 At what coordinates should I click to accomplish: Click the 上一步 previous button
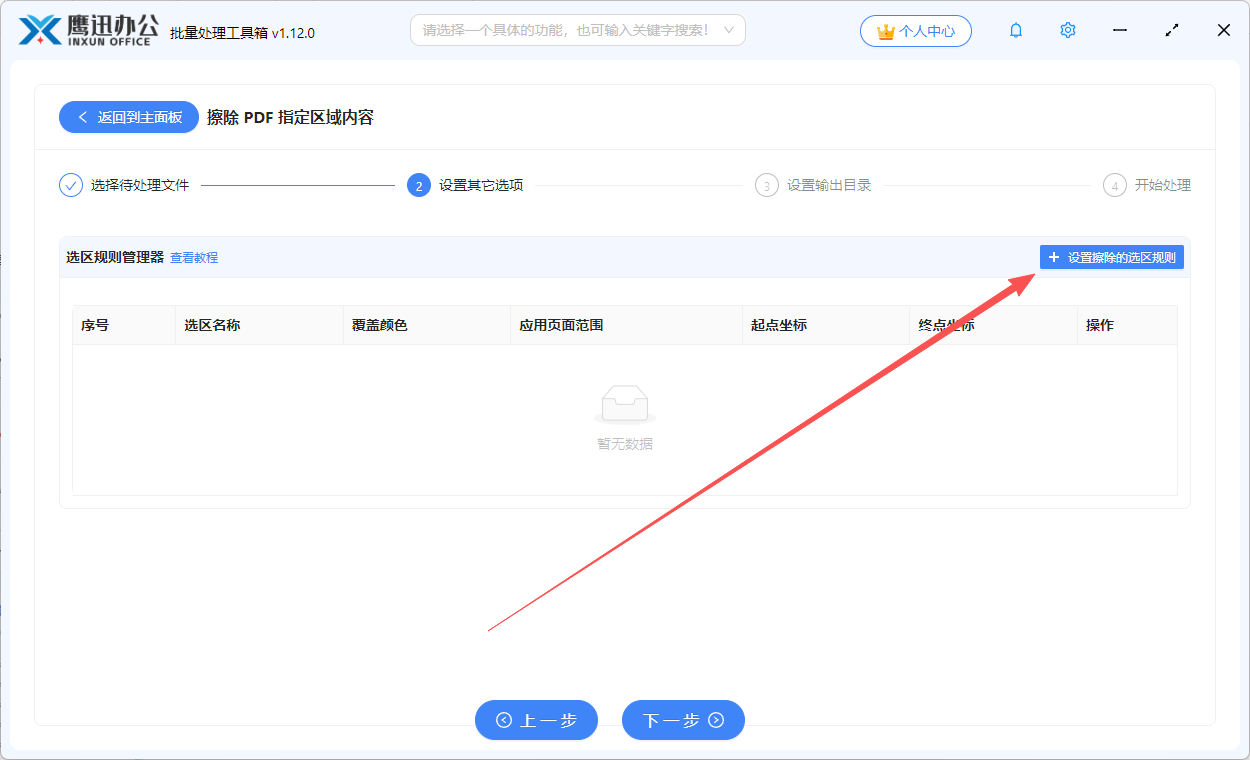(x=536, y=720)
